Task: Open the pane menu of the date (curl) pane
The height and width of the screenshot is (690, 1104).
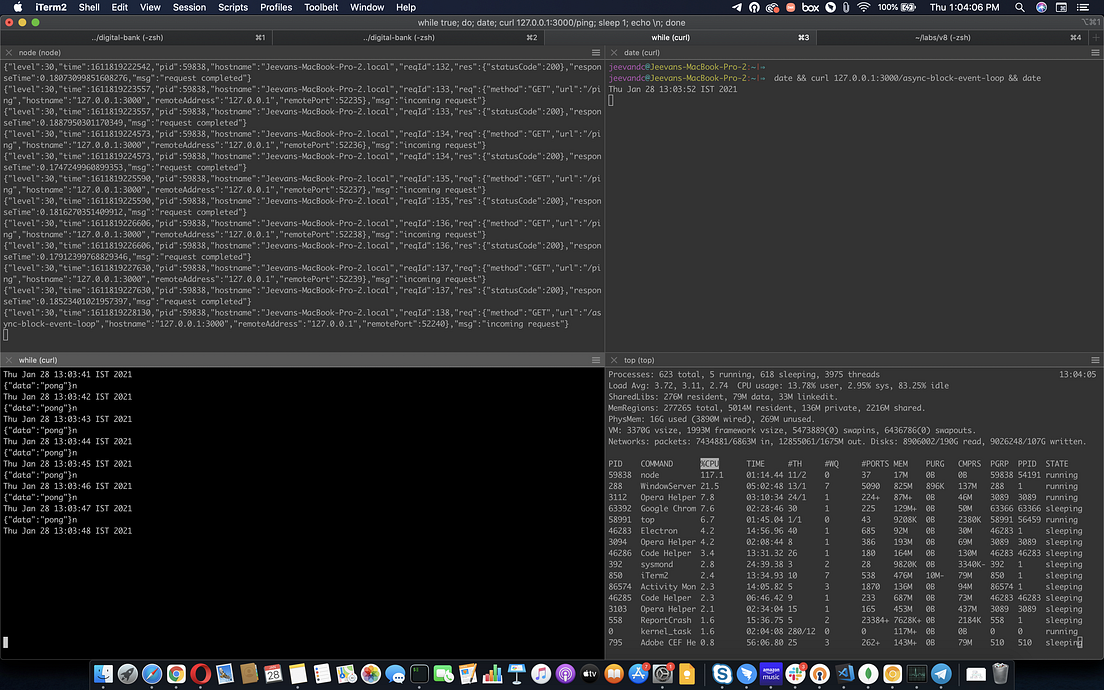Action: pyautogui.click(x=1095, y=52)
